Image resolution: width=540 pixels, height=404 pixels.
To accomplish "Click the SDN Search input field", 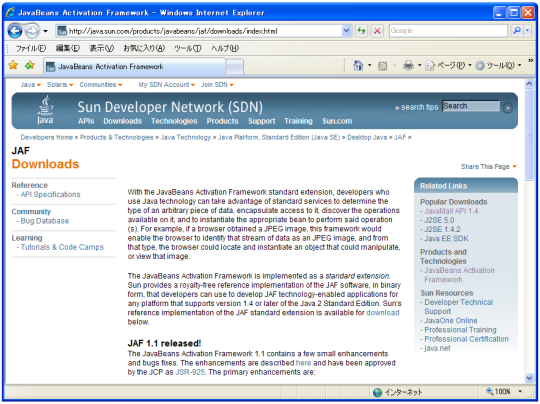I will pyautogui.click(x=471, y=106).
